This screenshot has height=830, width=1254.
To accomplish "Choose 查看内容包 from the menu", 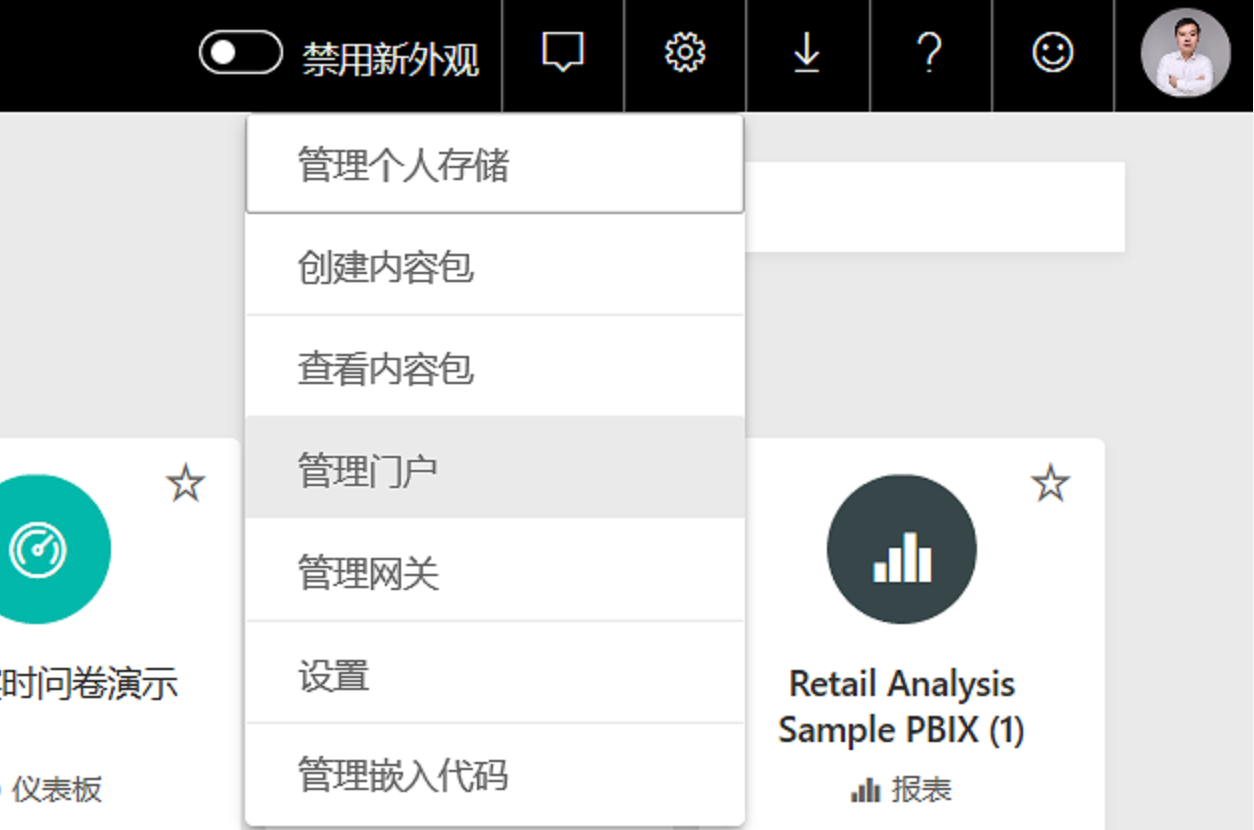I will (495, 368).
